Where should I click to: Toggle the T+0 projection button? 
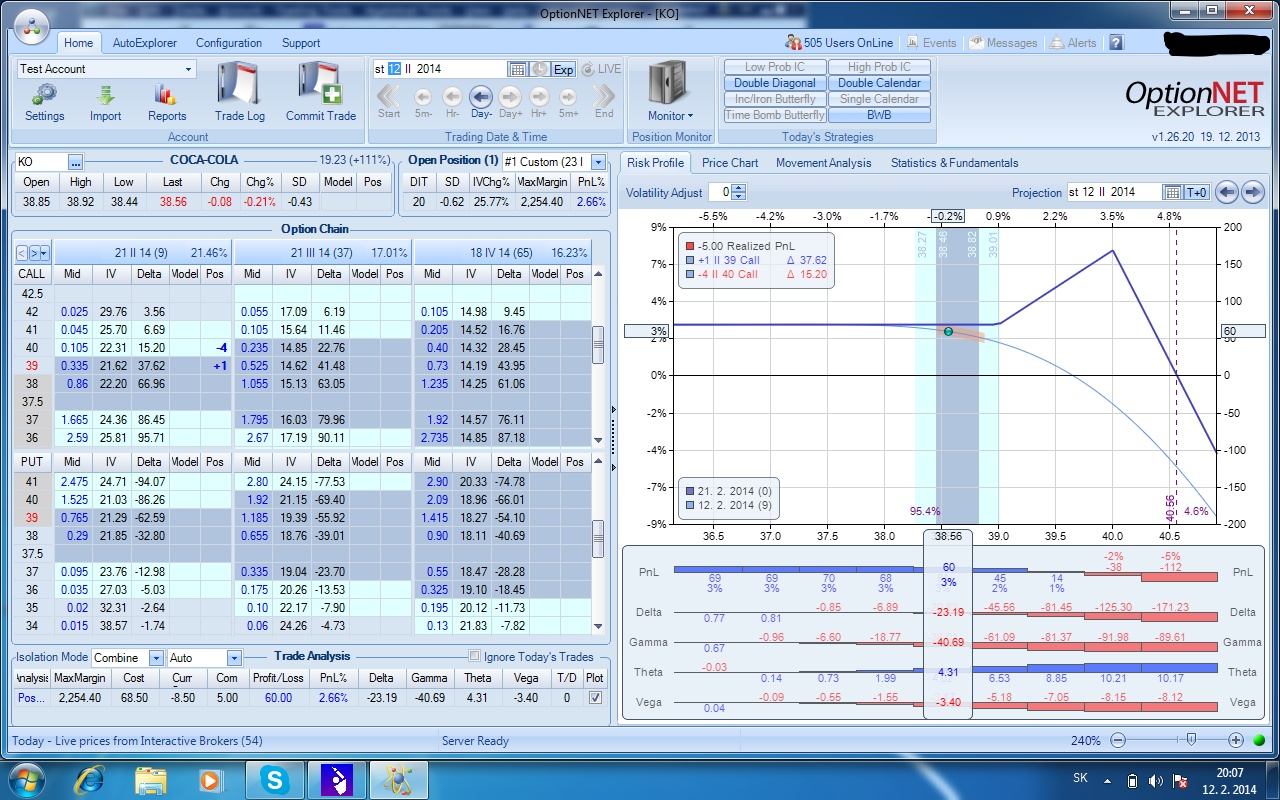[x=1198, y=192]
